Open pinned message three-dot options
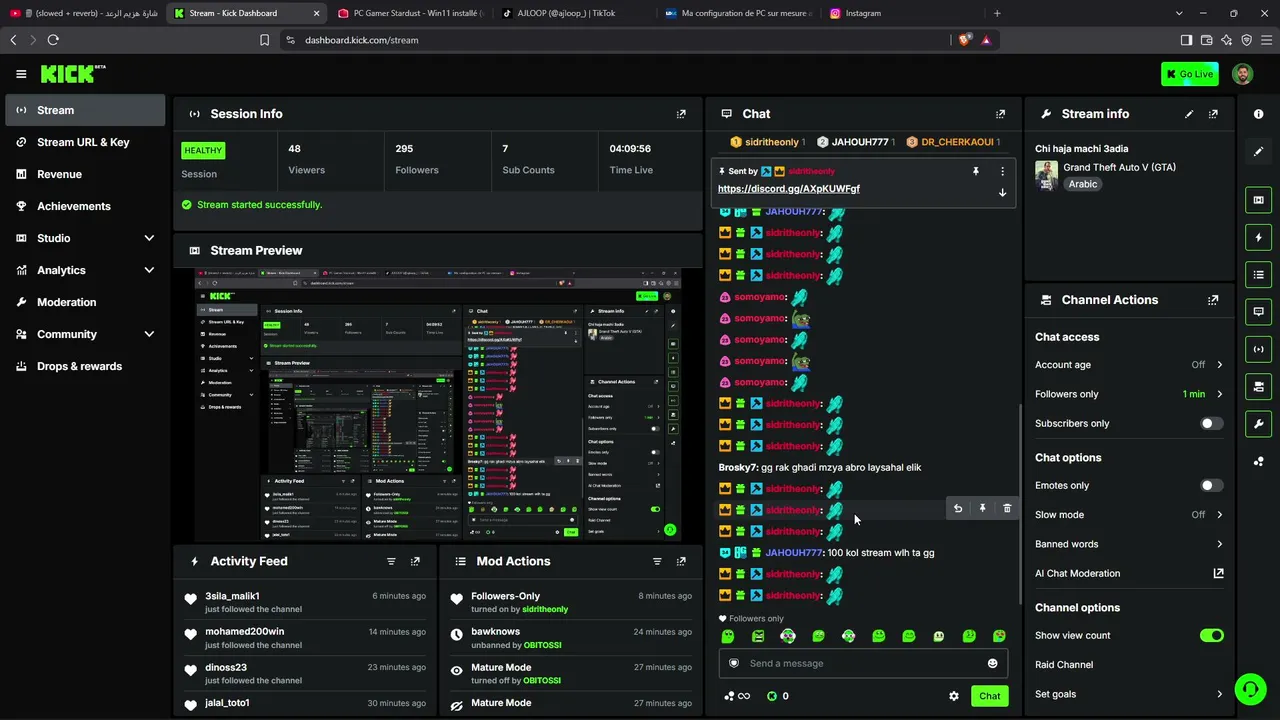1280x720 pixels. pos(1002,171)
